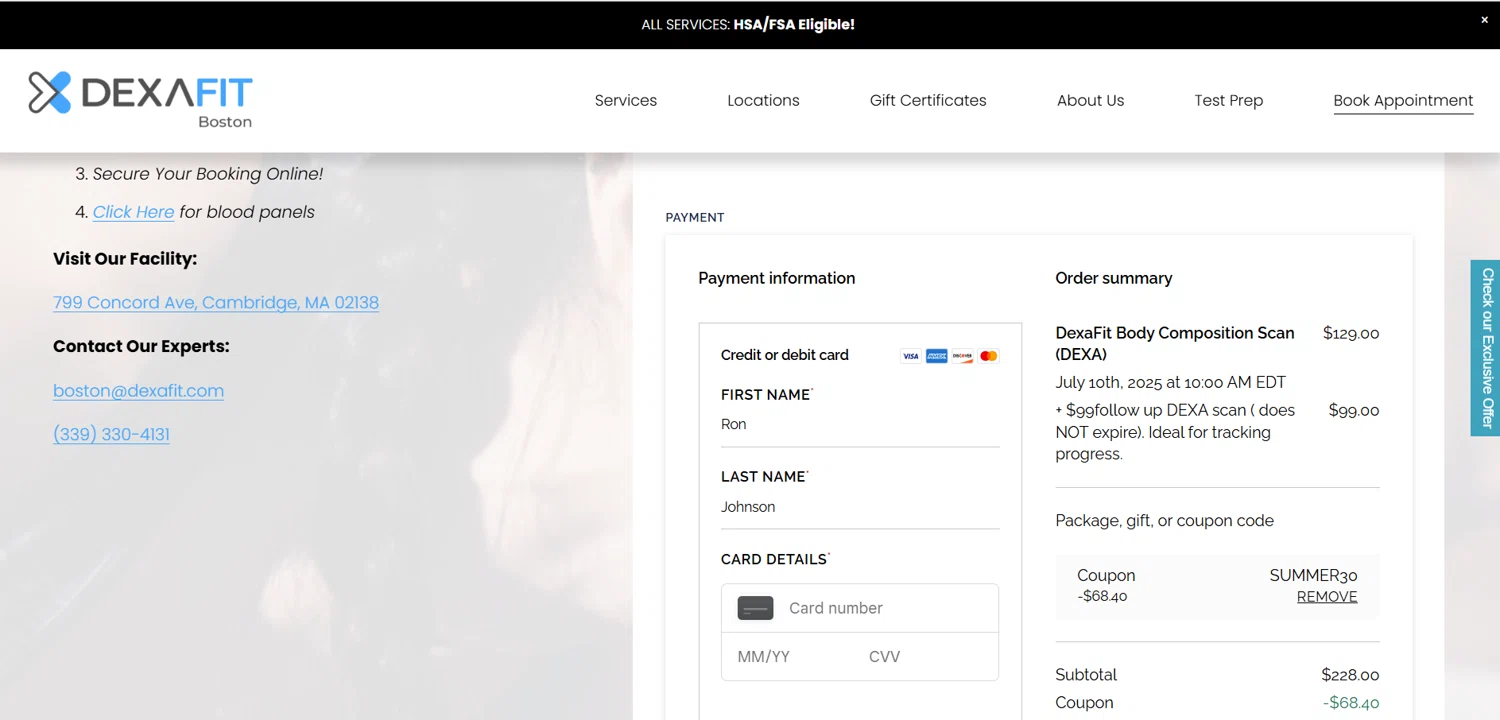The image size is (1500, 720).
Task: Click the Mastercard icon
Action: (x=988, y=356)
